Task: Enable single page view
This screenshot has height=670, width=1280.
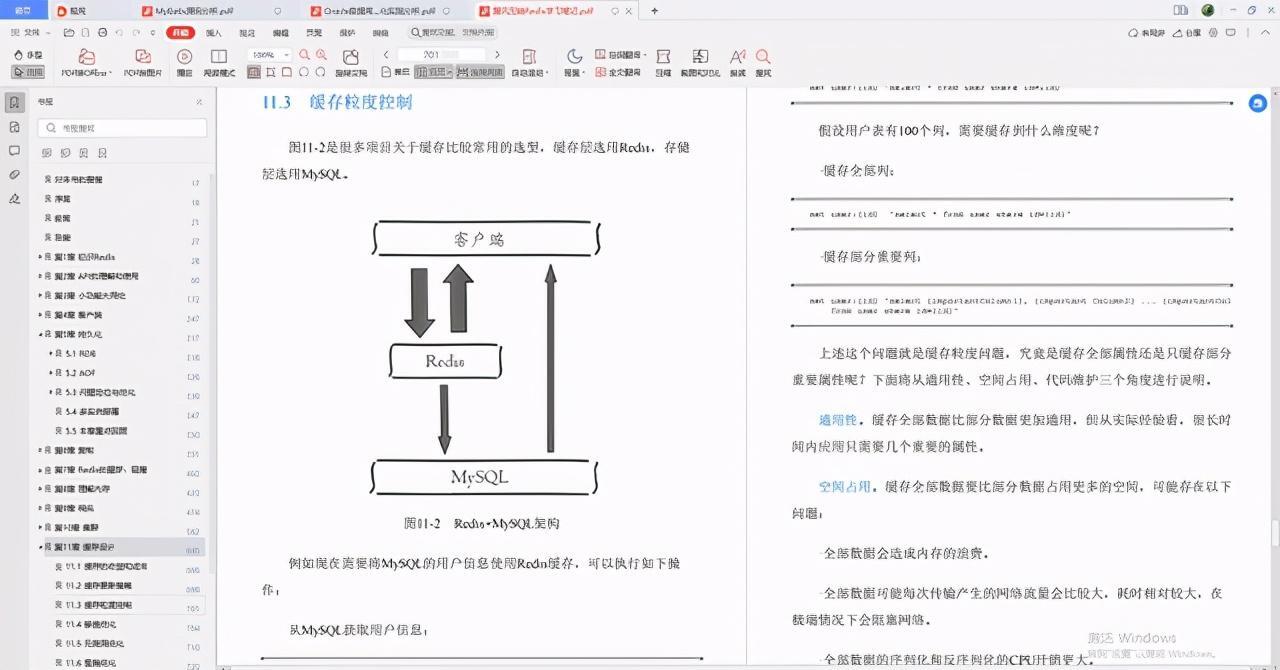Action: (397, 72)
